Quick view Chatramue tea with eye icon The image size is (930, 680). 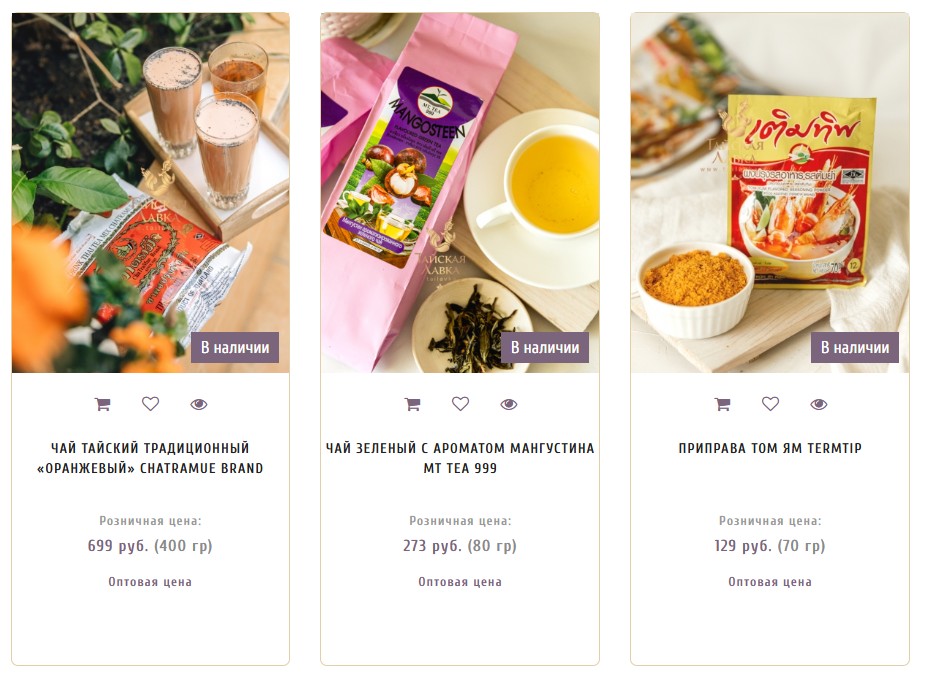[x=199, y=405]
